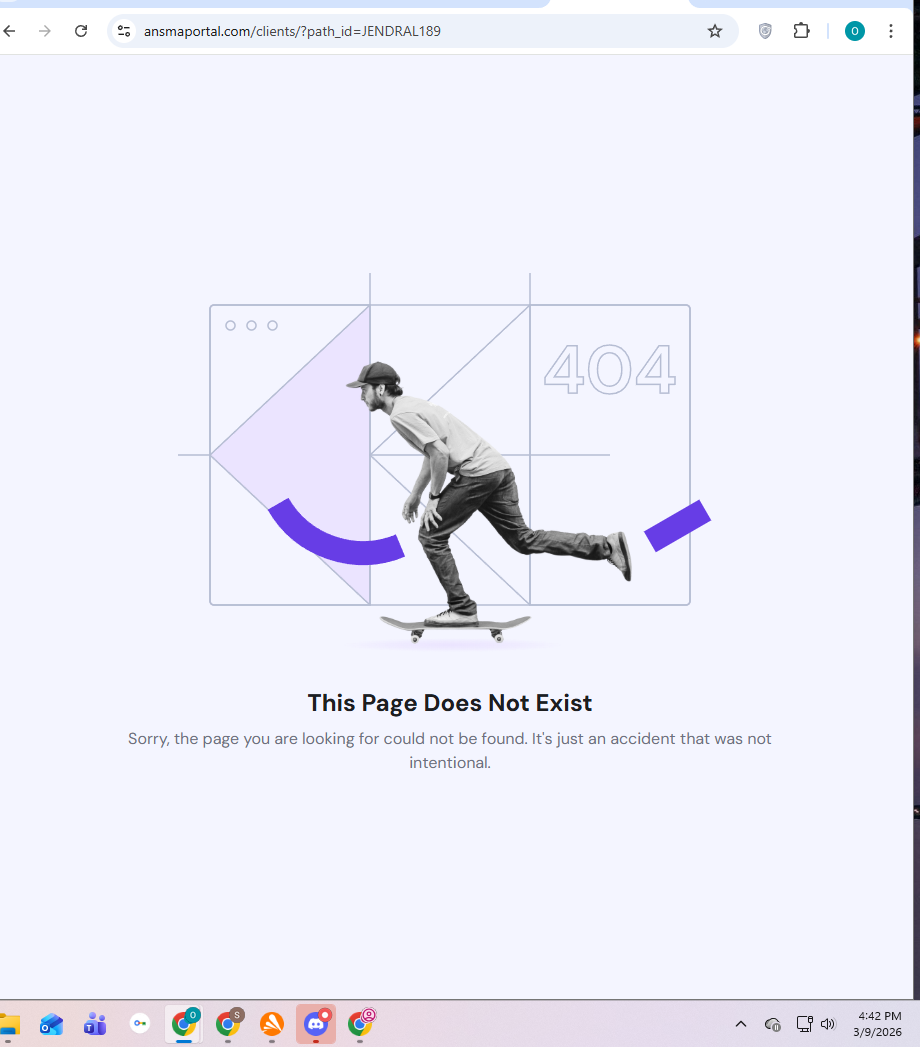Screen dimensions: 920x1047
Task: Switch to Chrome window with S profile
Action: (x=228, y=1023)
